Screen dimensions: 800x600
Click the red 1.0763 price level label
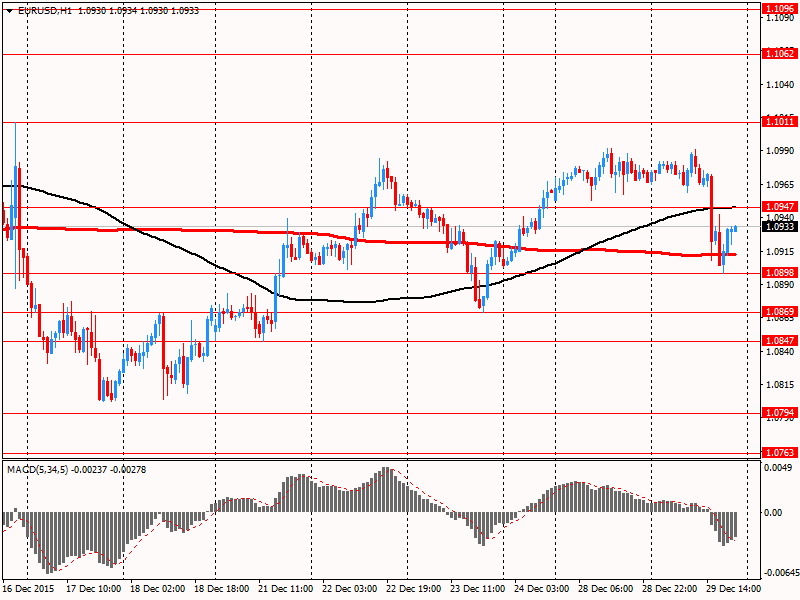tap(780, 453)
